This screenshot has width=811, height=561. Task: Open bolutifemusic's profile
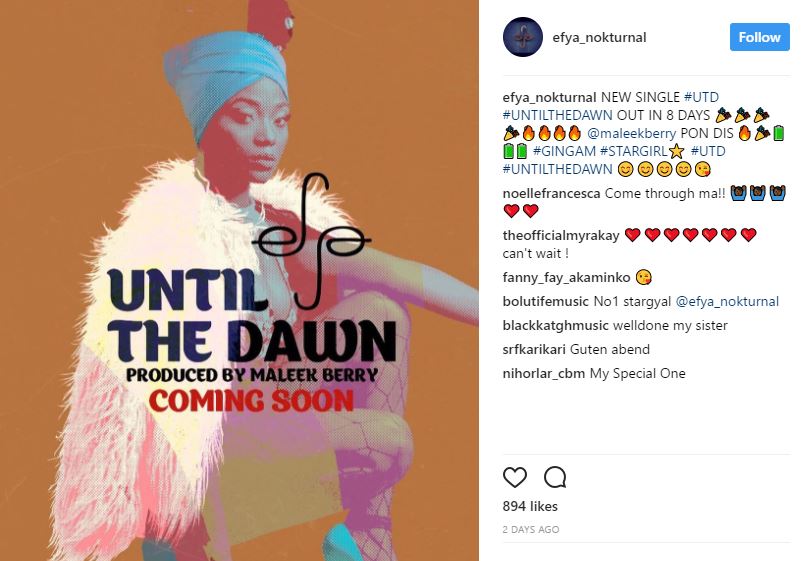pyautogui.click(x=546, y=301)
